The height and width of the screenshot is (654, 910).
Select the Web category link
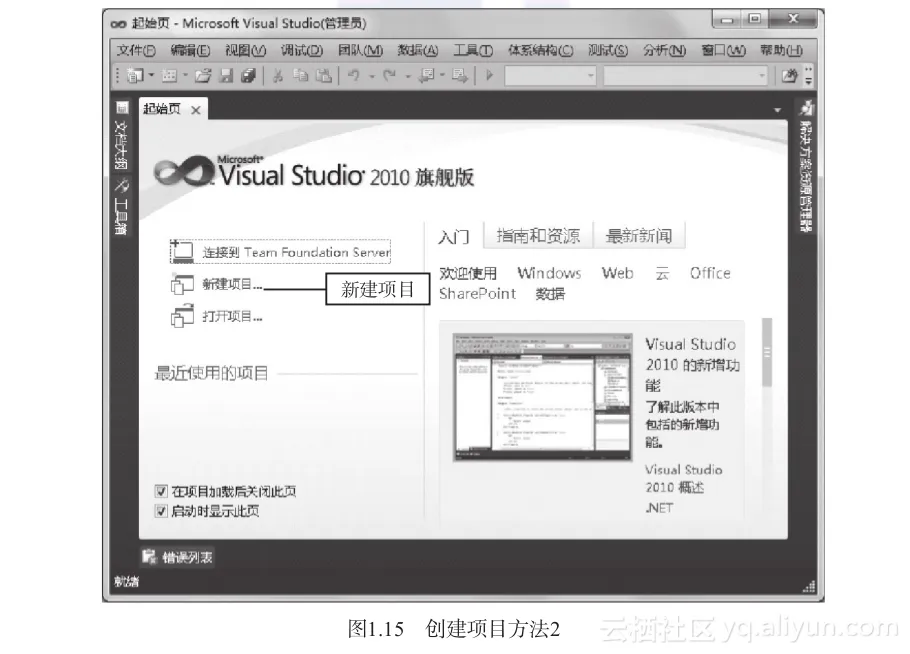(x=618, y=273)
